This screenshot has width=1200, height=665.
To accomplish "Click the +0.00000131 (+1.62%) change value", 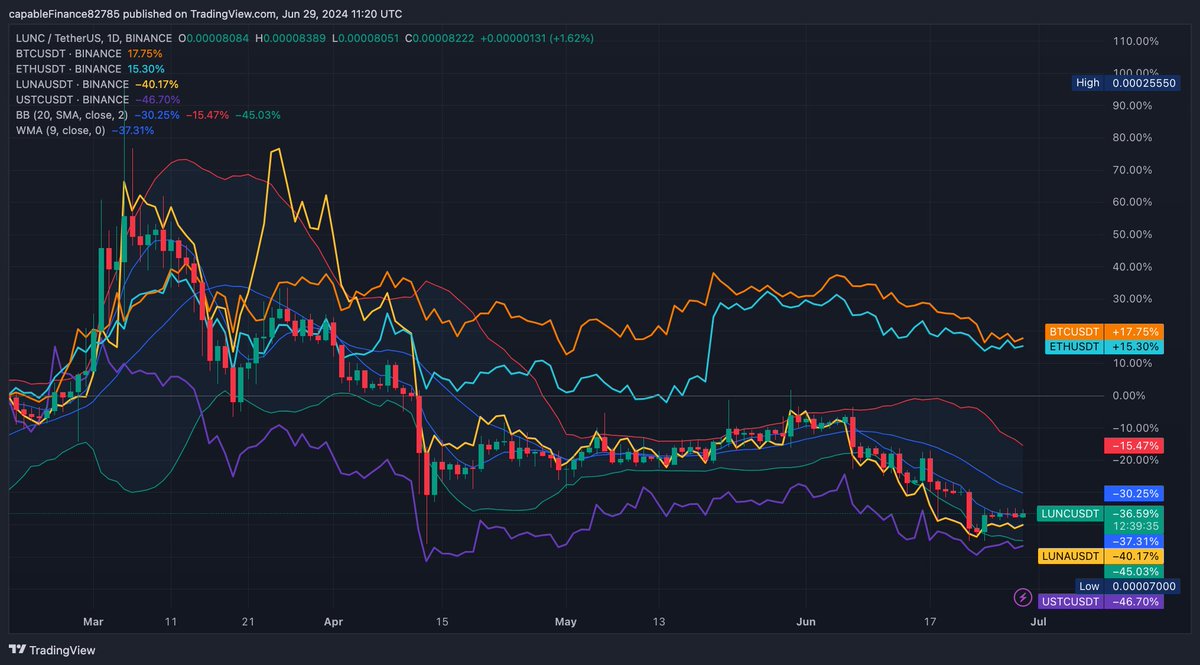I will [x=537, y=38].
